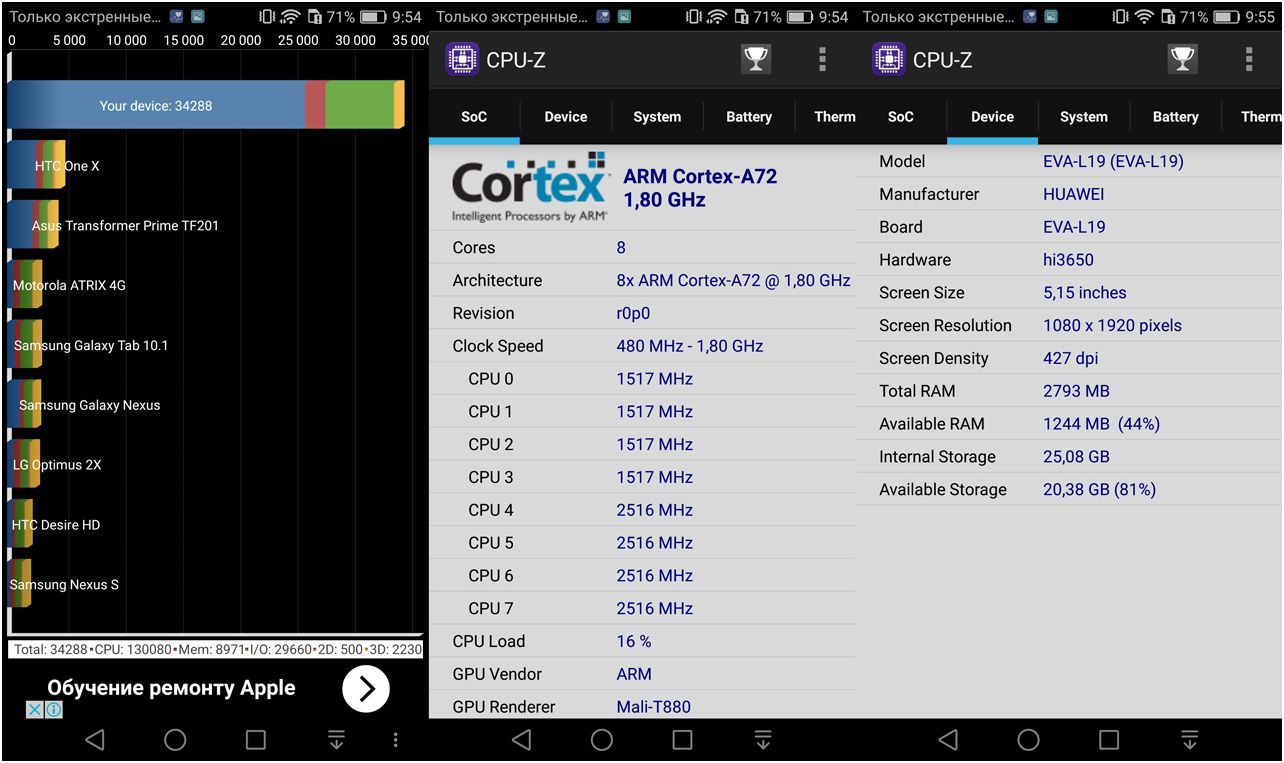Tap the CPU-Z chip logo above Cortex banner
This screenshot has height=763, width=1284.
click(x=461, y=60)
